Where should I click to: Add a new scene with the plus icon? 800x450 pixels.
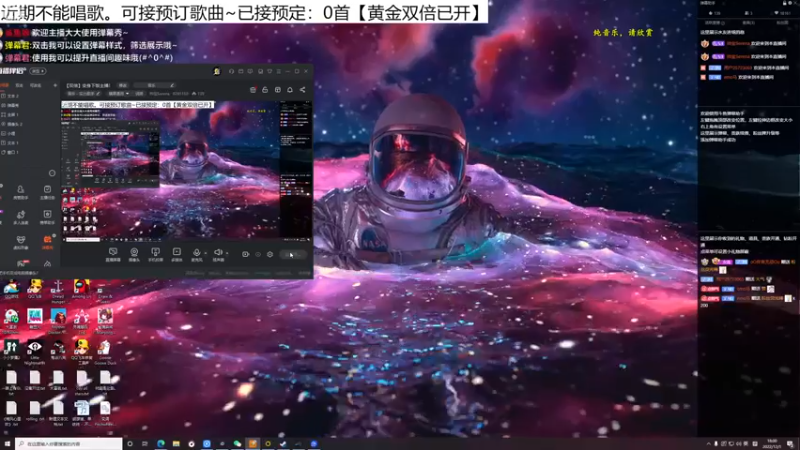pos(55,85)
